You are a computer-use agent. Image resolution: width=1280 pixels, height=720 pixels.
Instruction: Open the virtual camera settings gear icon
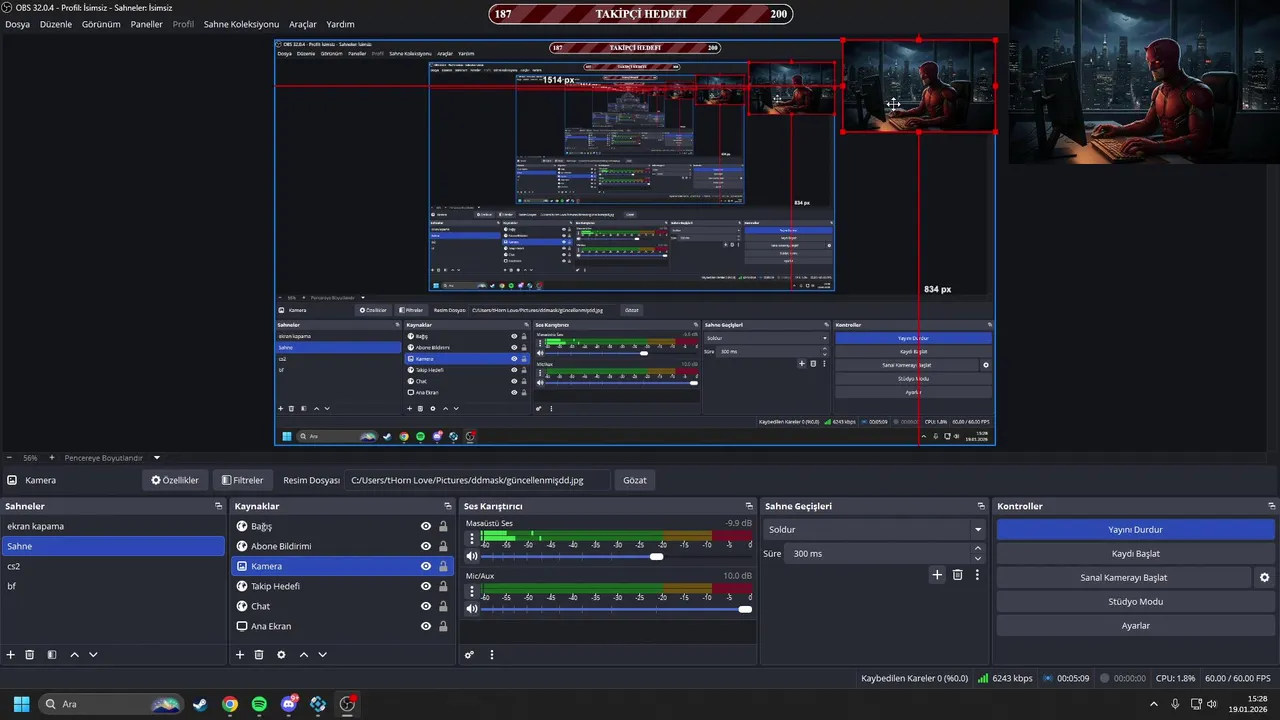click(x=1264, y=577)
